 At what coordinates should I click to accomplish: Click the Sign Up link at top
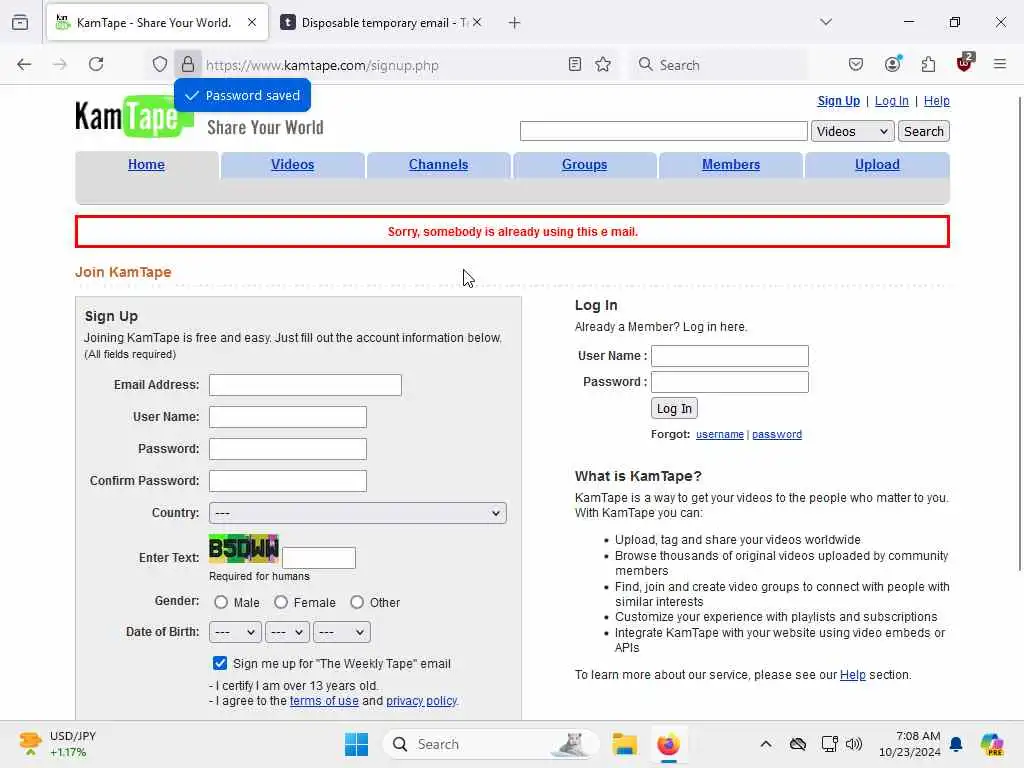pos(839,101)
